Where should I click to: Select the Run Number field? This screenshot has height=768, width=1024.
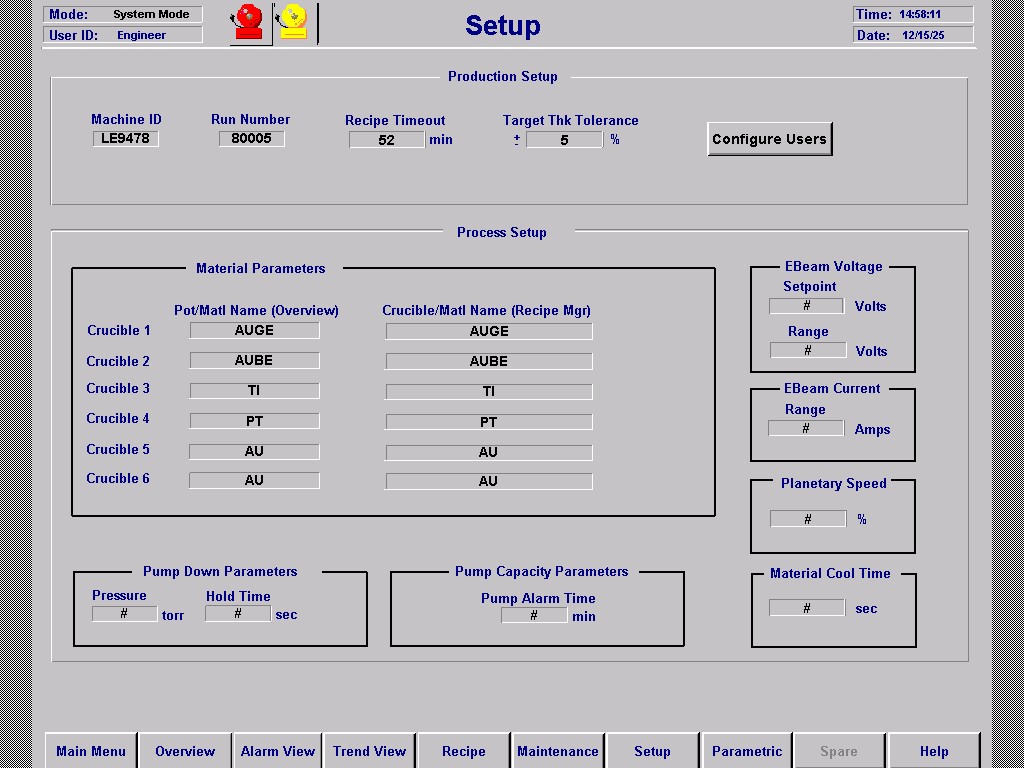pos(251,139)
